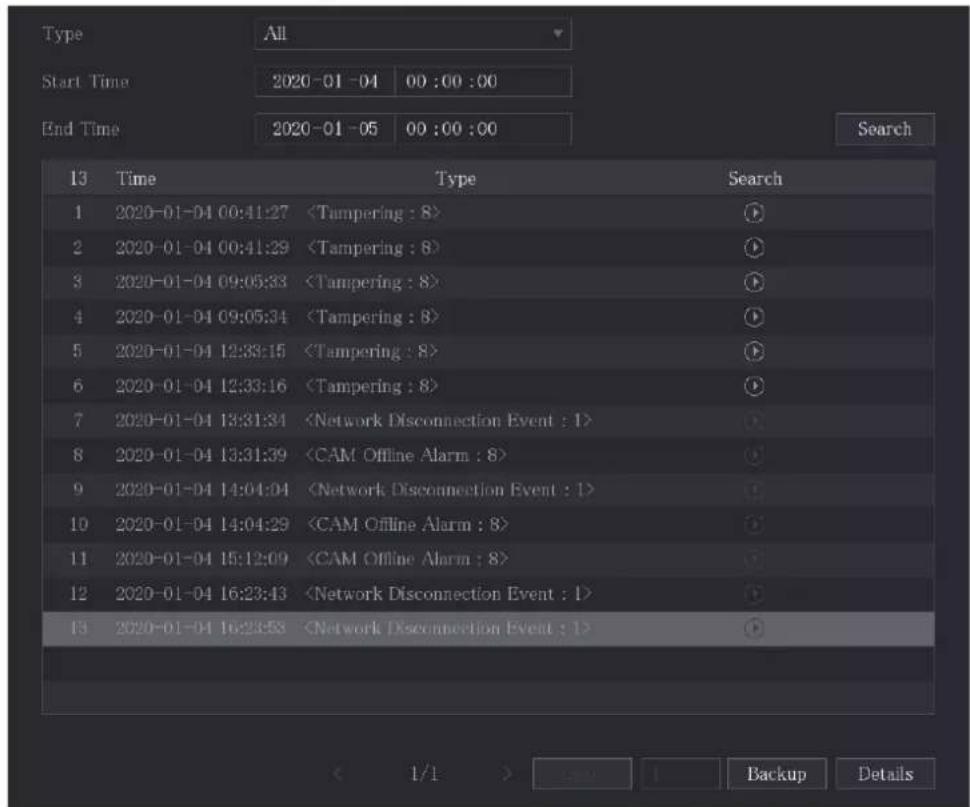The height and width of the screenshot is (807, 970).
Task: Go to next page arrow
Action: tap(507, 774)
